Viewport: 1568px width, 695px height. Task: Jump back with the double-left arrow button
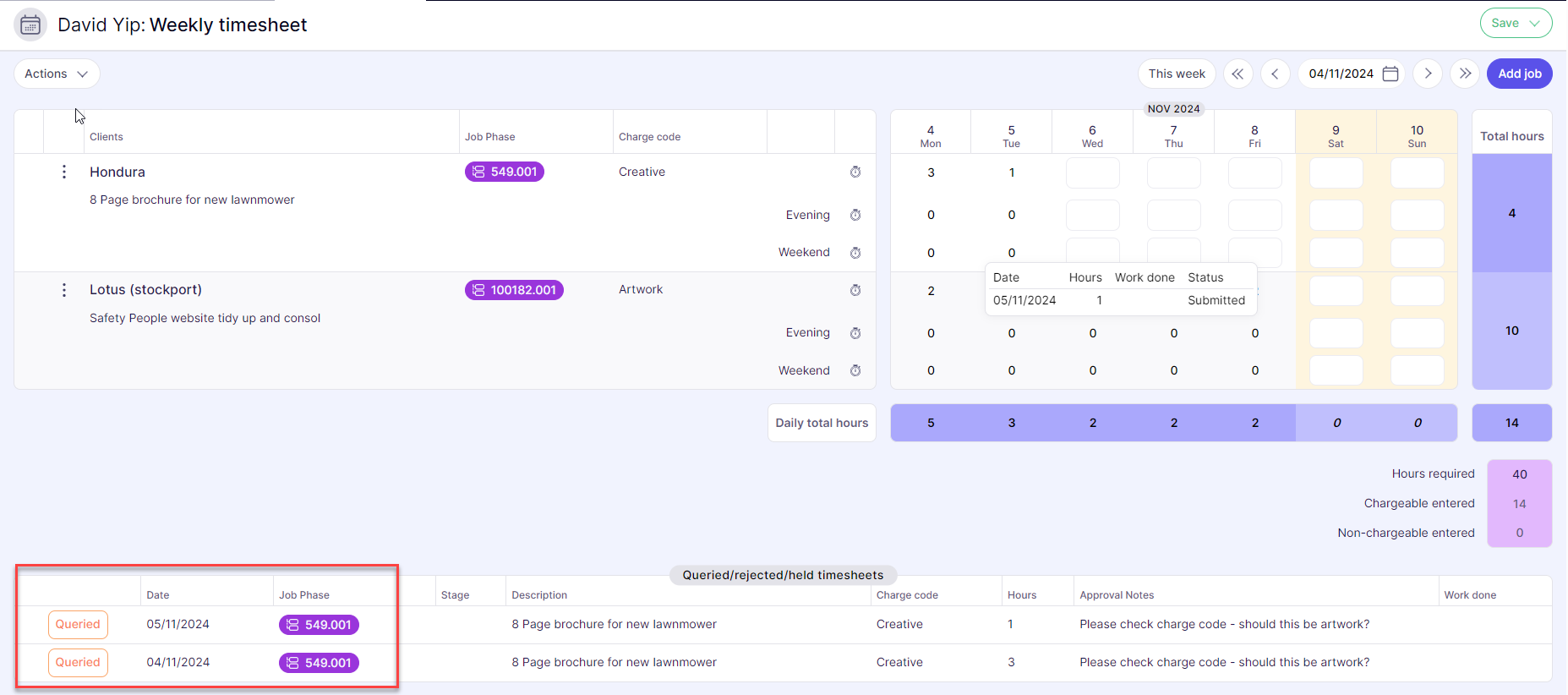click(1237, 74)
